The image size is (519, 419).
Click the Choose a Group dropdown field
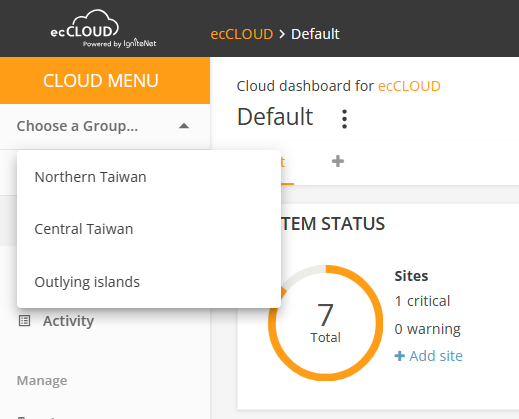103,126
